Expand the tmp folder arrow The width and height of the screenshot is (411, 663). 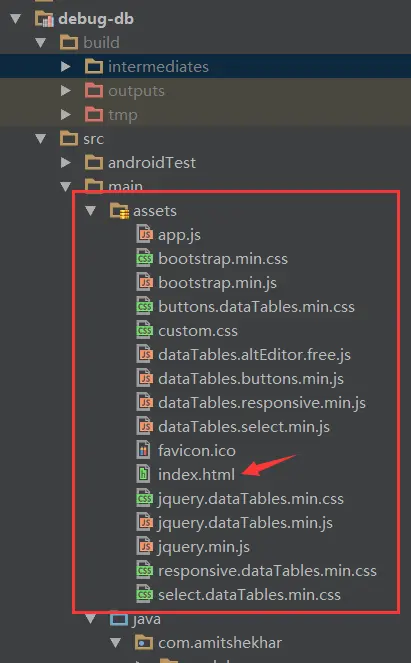coord(66,114)
